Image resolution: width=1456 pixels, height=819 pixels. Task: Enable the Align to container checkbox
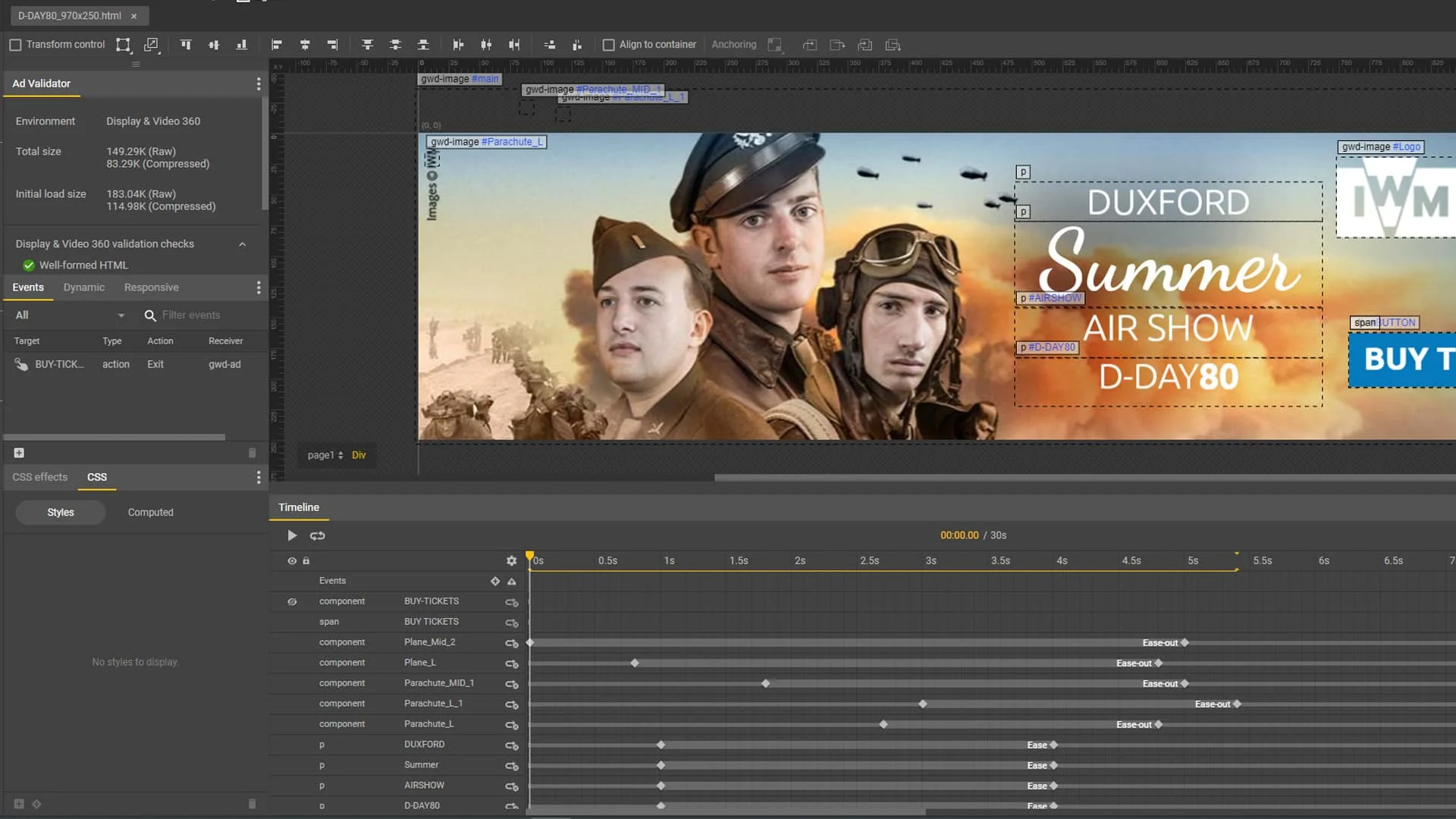[608, 45]
